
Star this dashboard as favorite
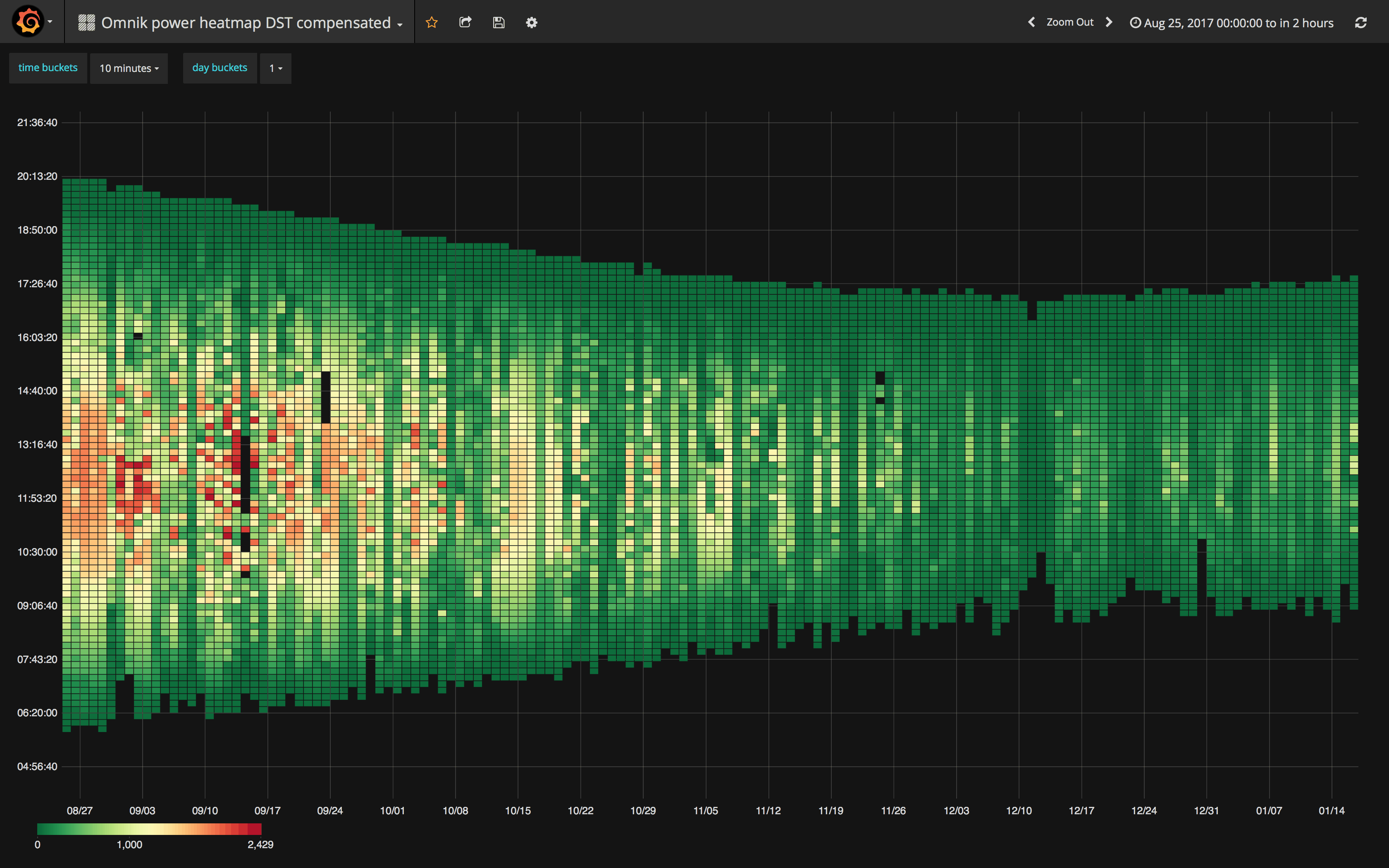[432, 22]
